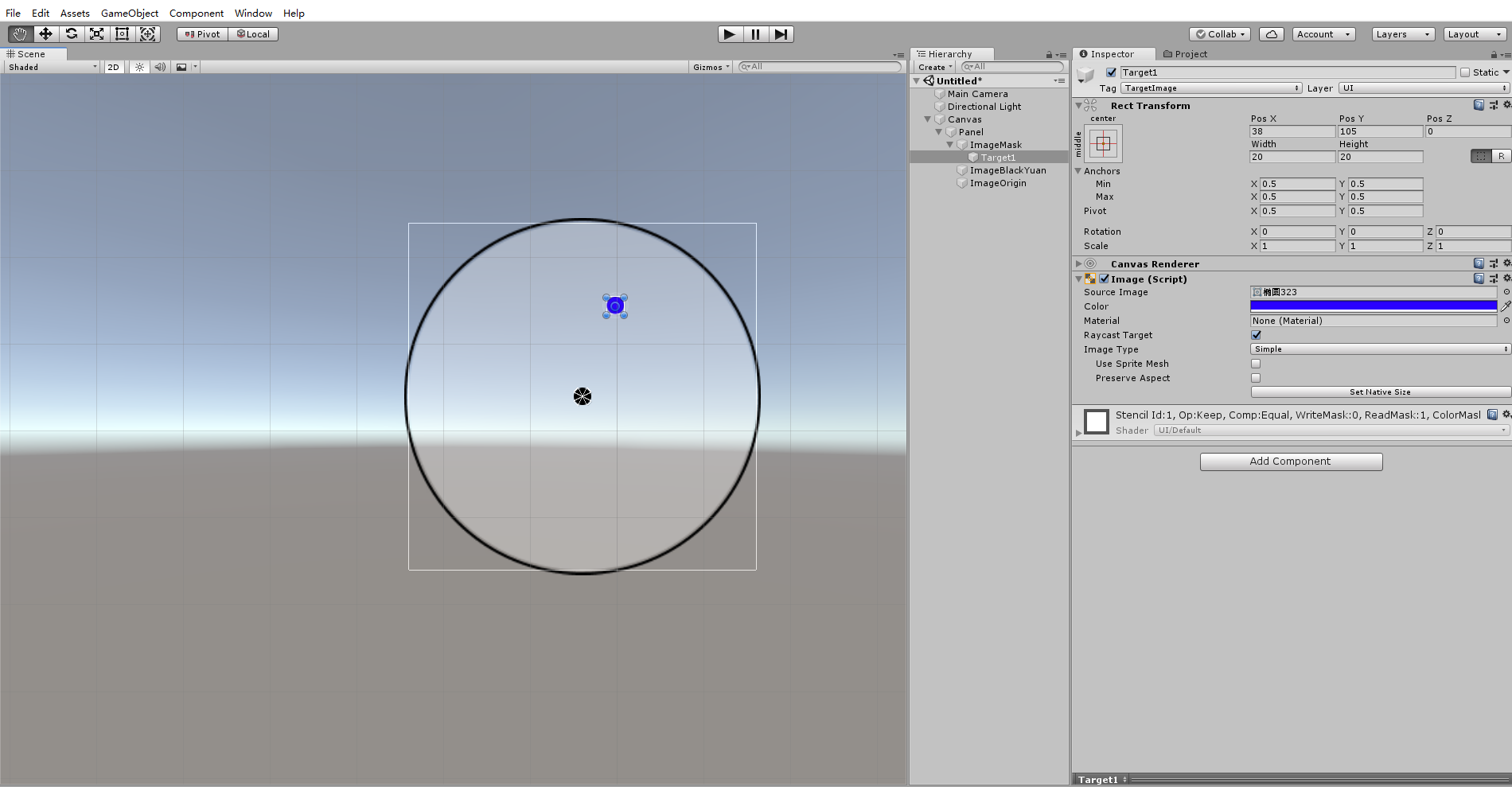Collapse the Anchors section
Viewport: 1512px width, 787px height.
[x=1078, y=171]
